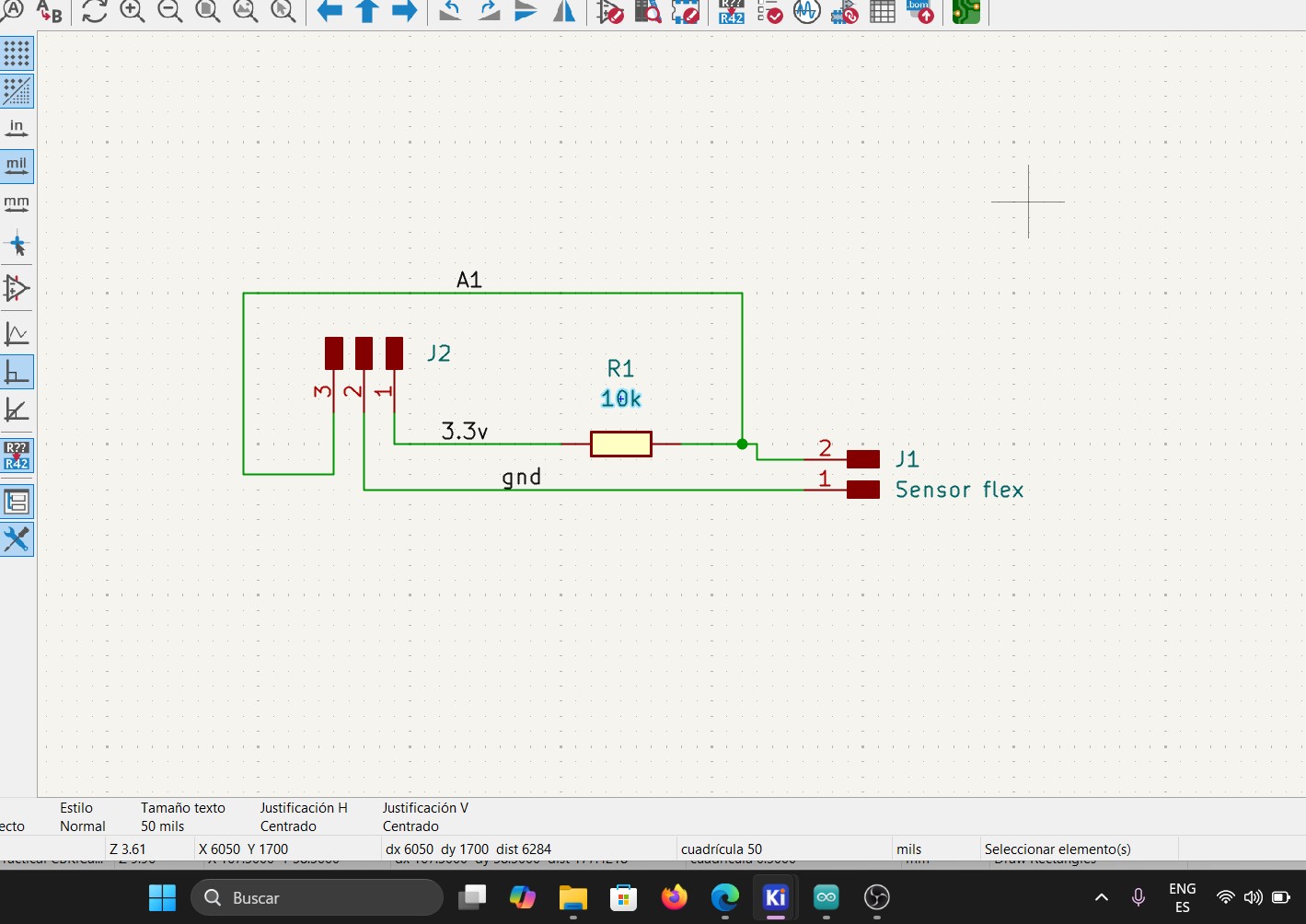The image size is (1306, 924).
Task: Zoom to fit the whole schematic
Action: (x=208, y=11)
